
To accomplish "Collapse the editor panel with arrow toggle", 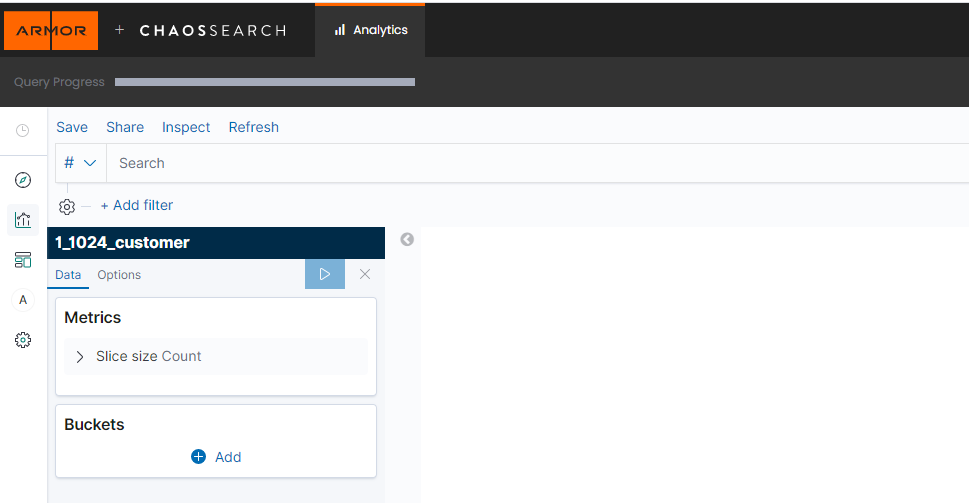I will (x=407, y=239).
